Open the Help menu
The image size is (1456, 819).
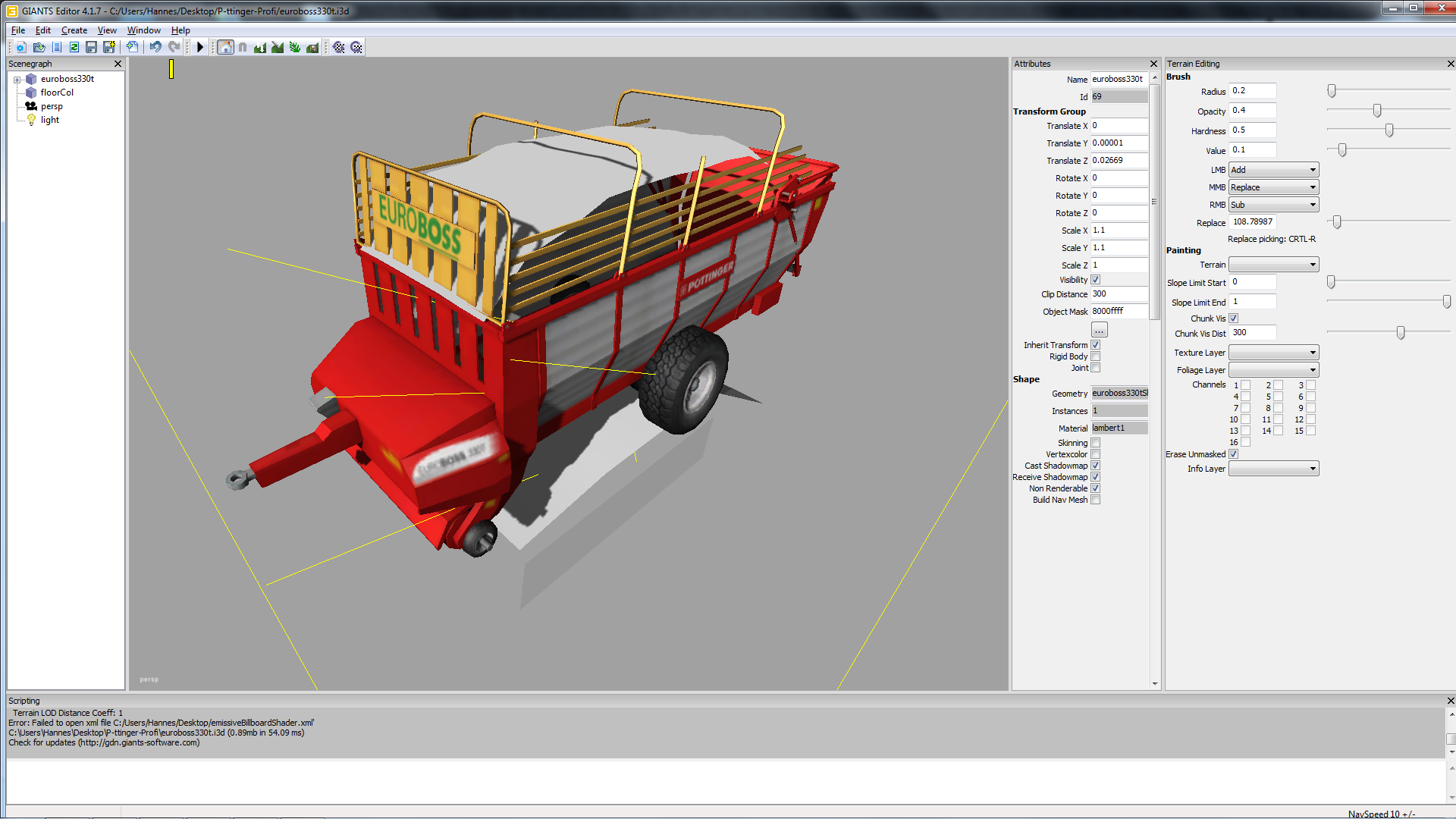180,30
